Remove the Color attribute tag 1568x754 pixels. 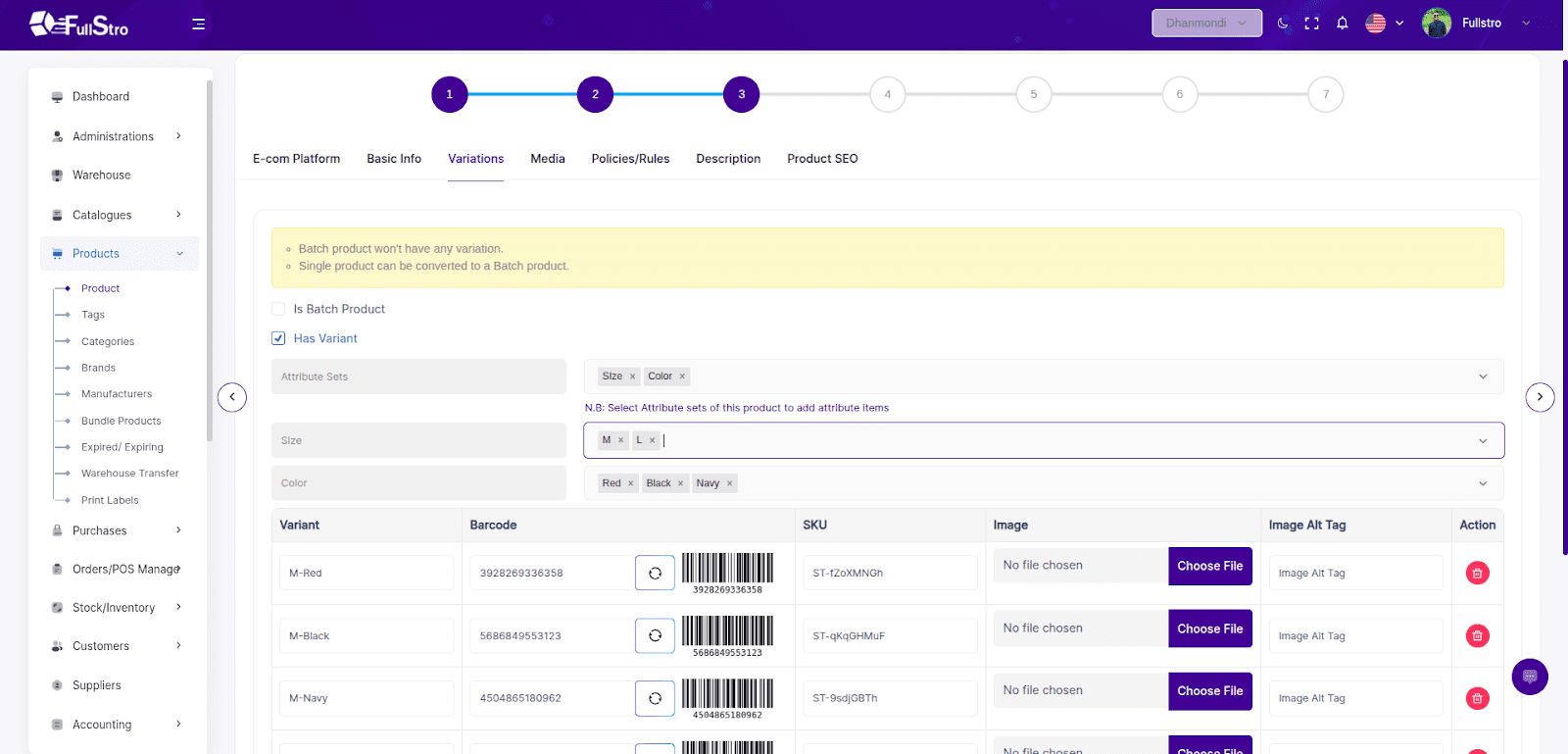click(682, 377)
